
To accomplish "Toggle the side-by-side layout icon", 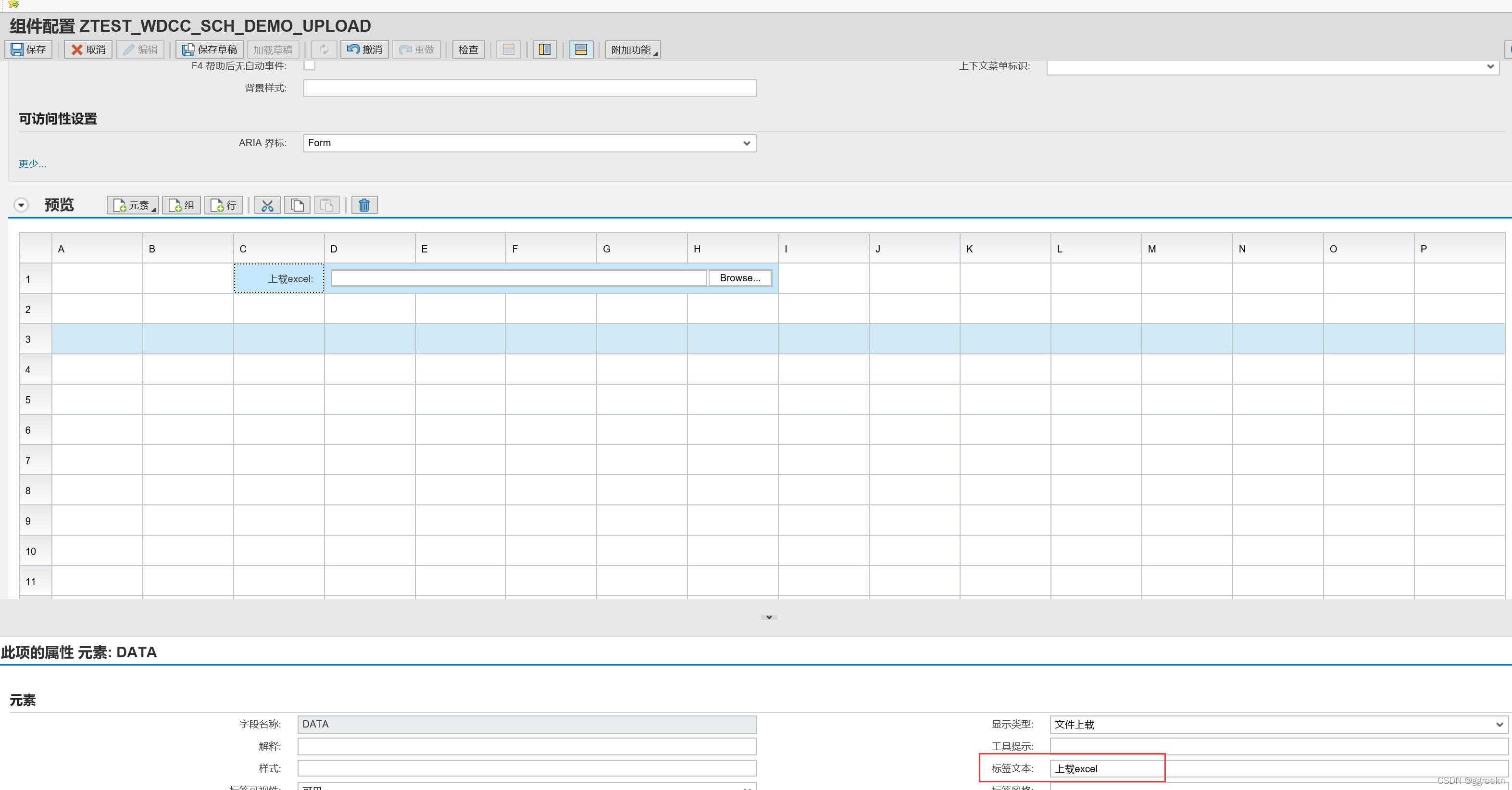I will pyautogui.click(x=545, y=50).
